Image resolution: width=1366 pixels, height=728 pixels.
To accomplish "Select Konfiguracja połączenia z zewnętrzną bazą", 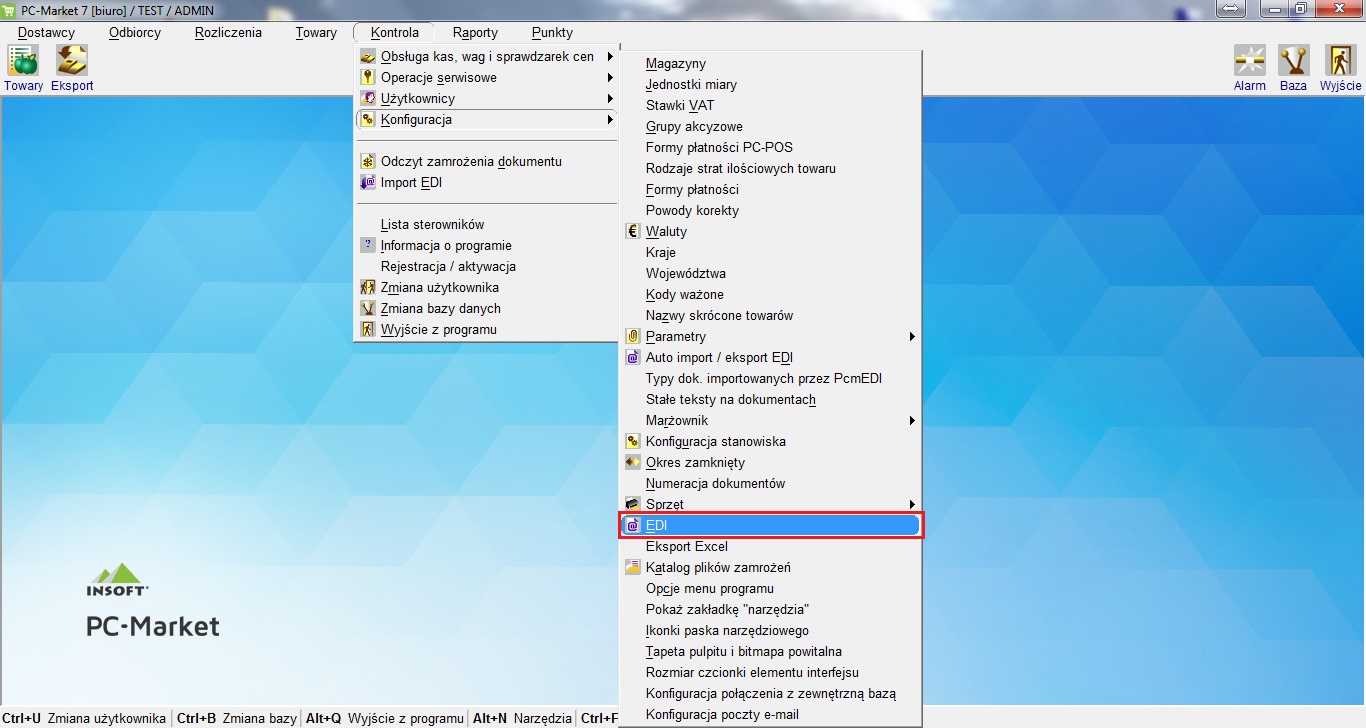I will (x=770, y=694).
